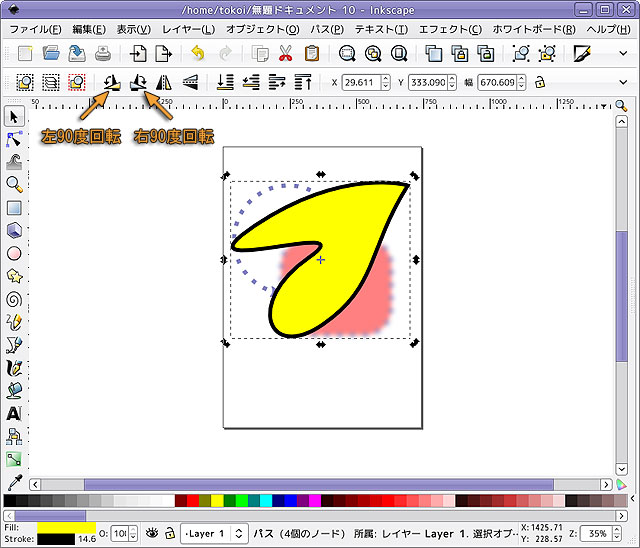Open the エフェクト(C) menu
Screen dimensions: 640x548
pyautogui.click(x=449, y=29)
